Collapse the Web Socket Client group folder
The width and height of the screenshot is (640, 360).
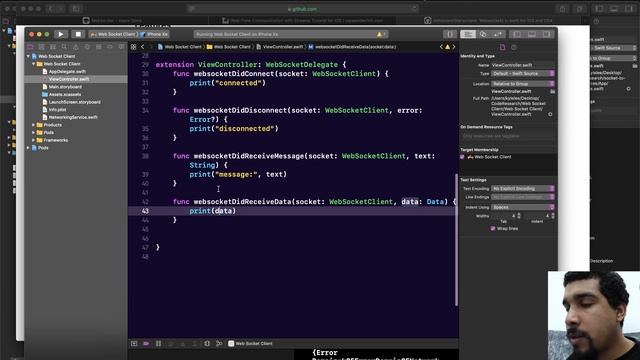pos(33,64)
